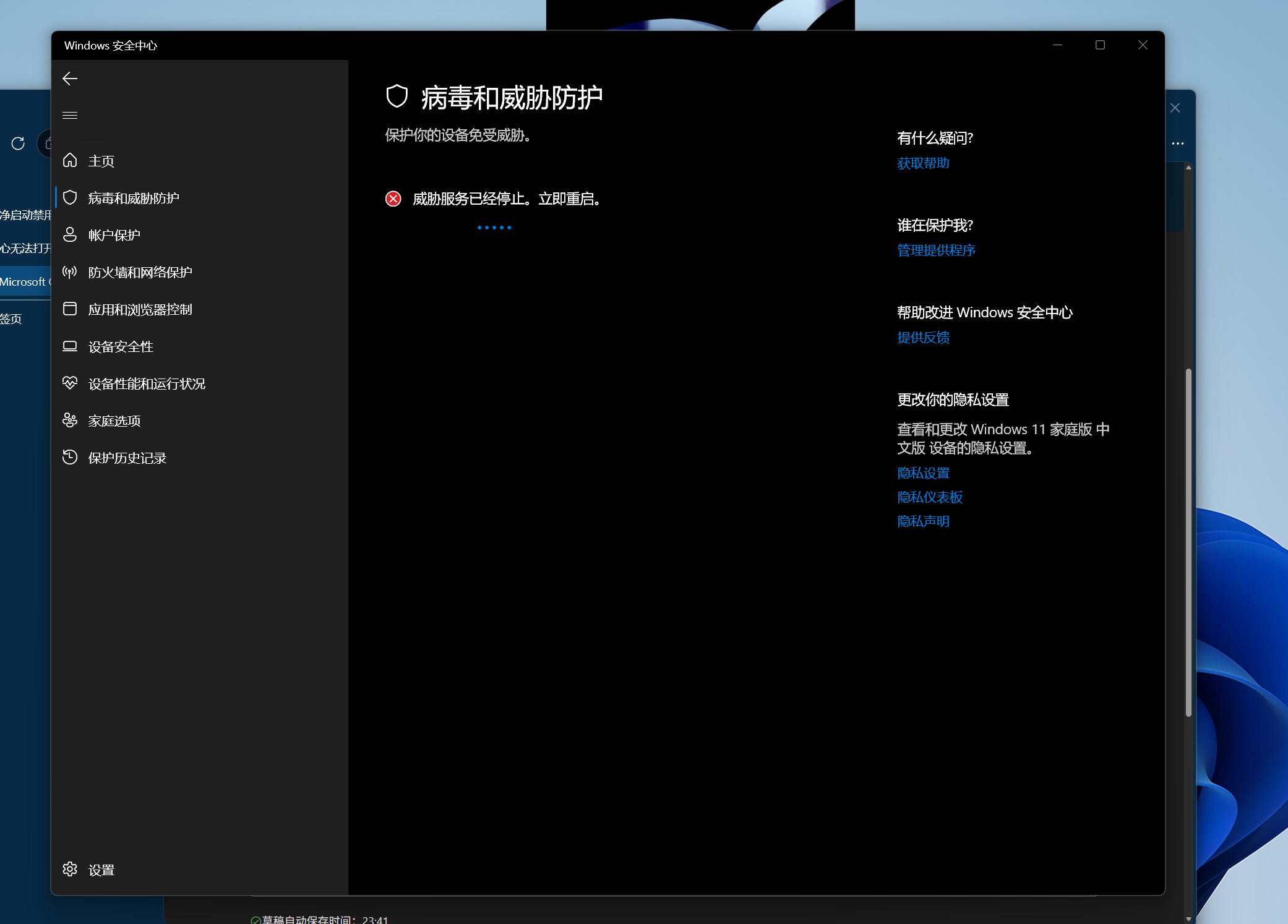
Task: Click the 谁在保护我? heading
Action: click(935, 225)
